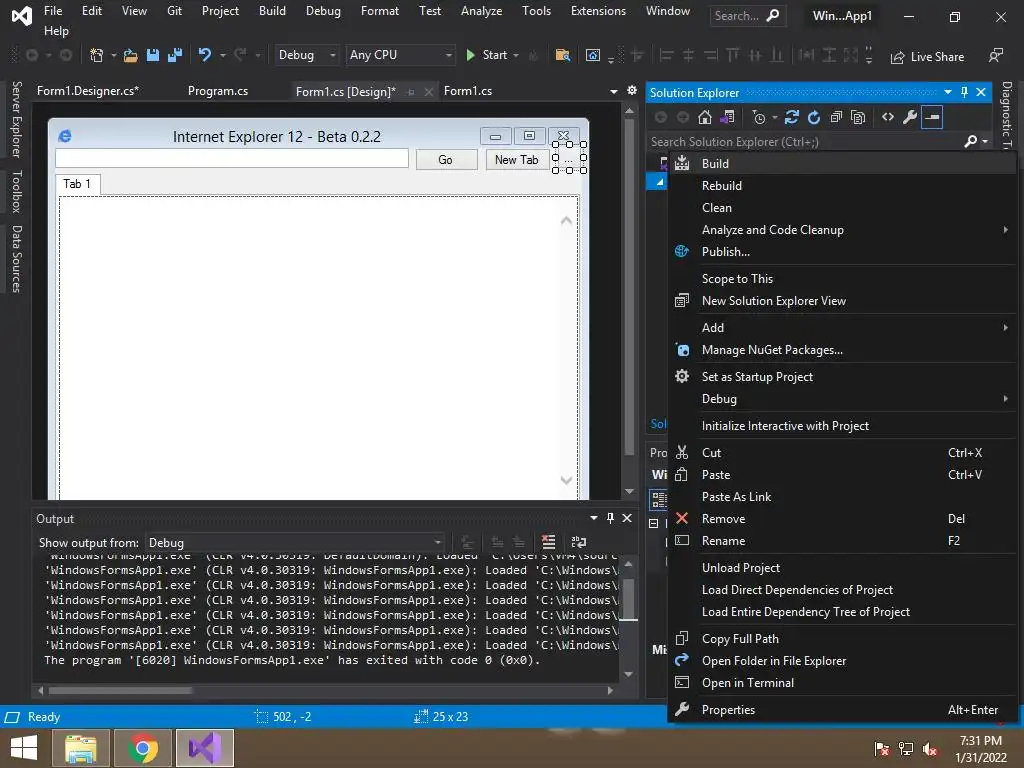1024x768 pixels.
Task: Click Sync with Active Document icon
Action: (792, 118)
